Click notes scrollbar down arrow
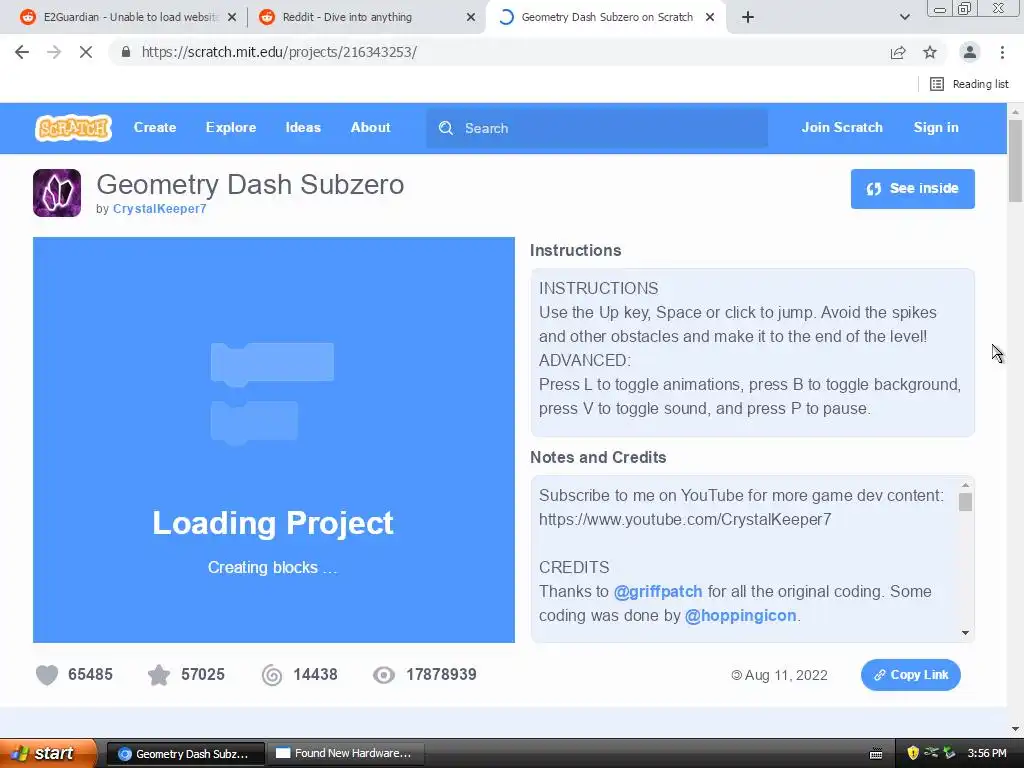The width and height of the screenshot is (1024, 768). 965,633
